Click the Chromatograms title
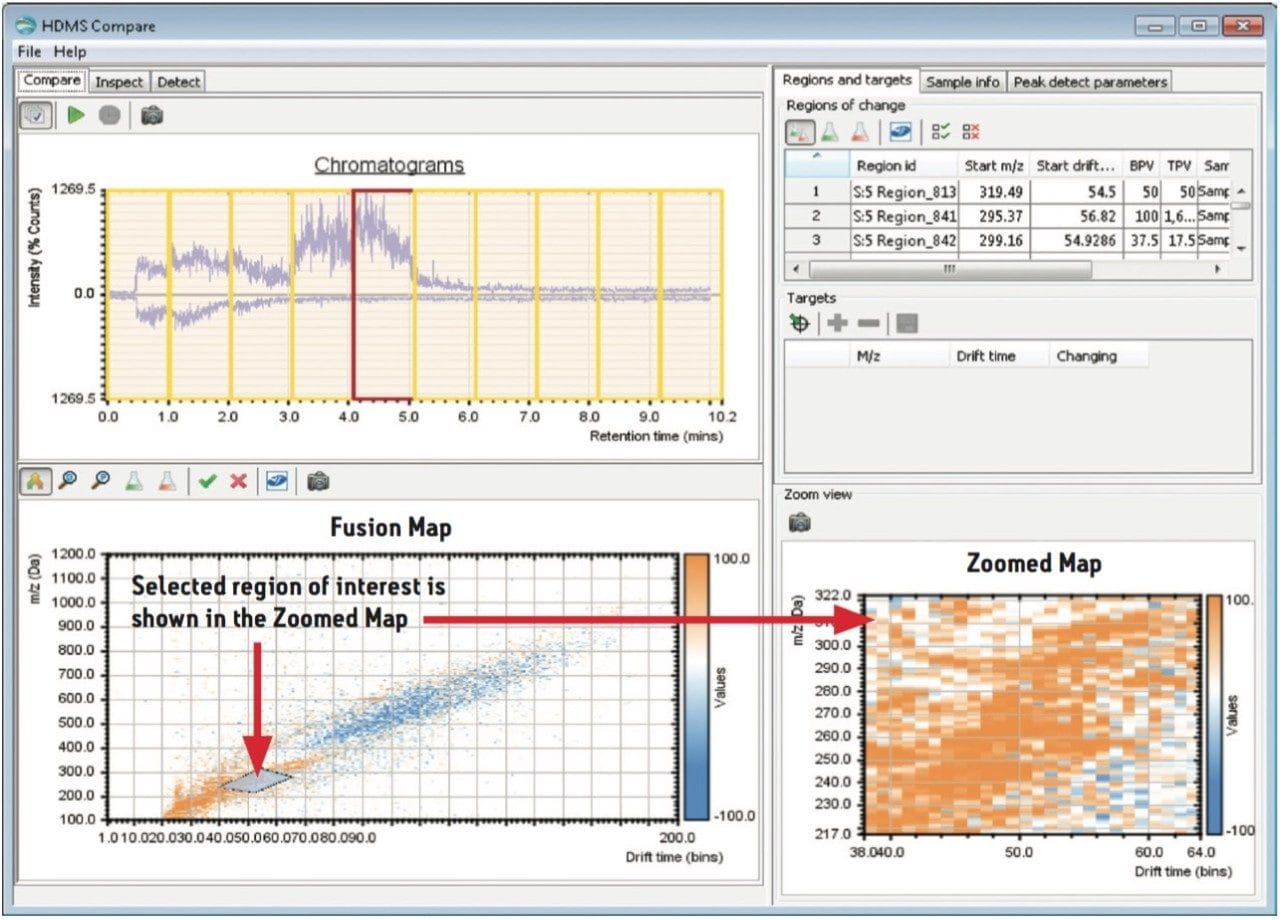1280x920 pixels. point(389,165)
